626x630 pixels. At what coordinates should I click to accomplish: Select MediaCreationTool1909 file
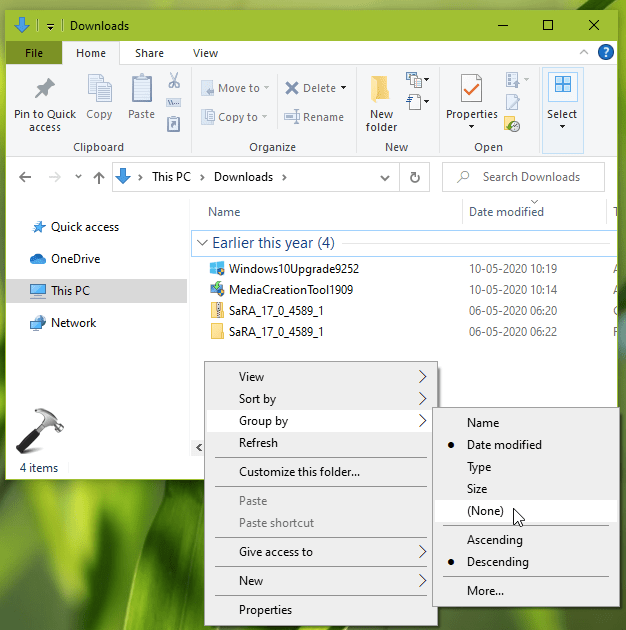[x=281, y=290]
